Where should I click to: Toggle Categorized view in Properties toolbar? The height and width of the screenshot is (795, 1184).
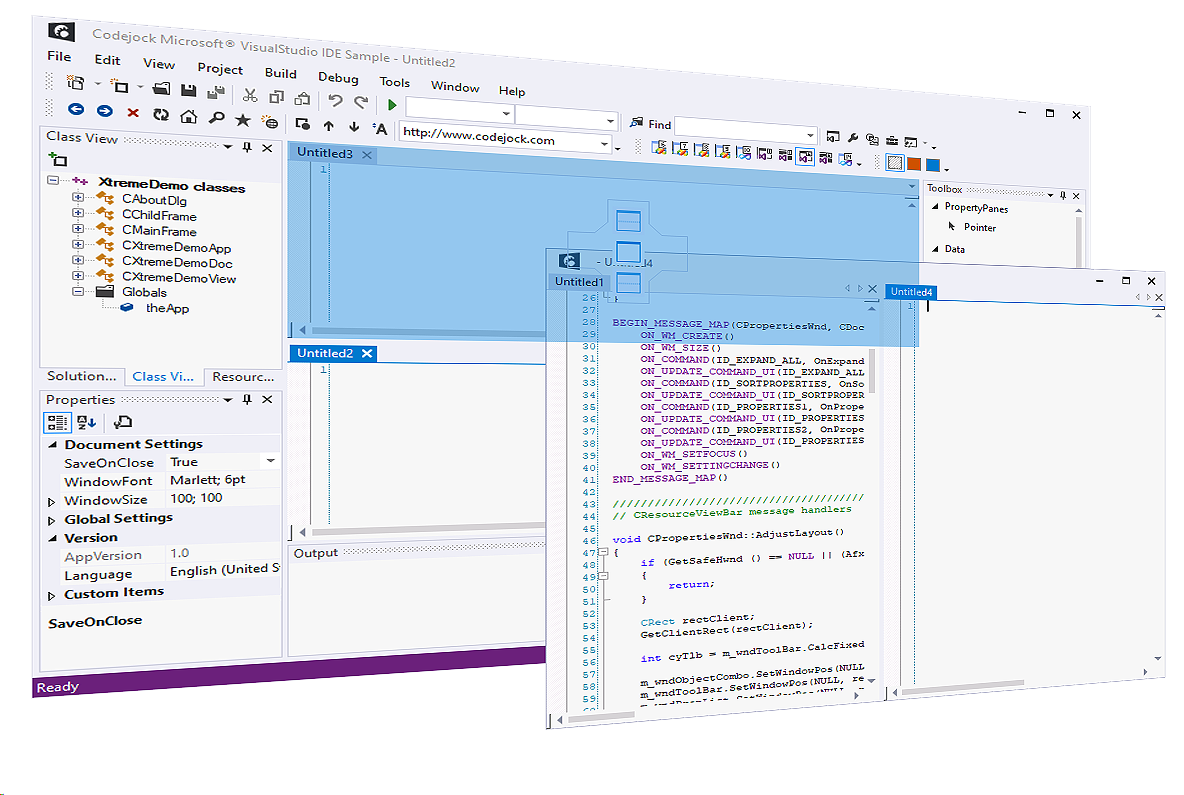click(x=57, y=422)
